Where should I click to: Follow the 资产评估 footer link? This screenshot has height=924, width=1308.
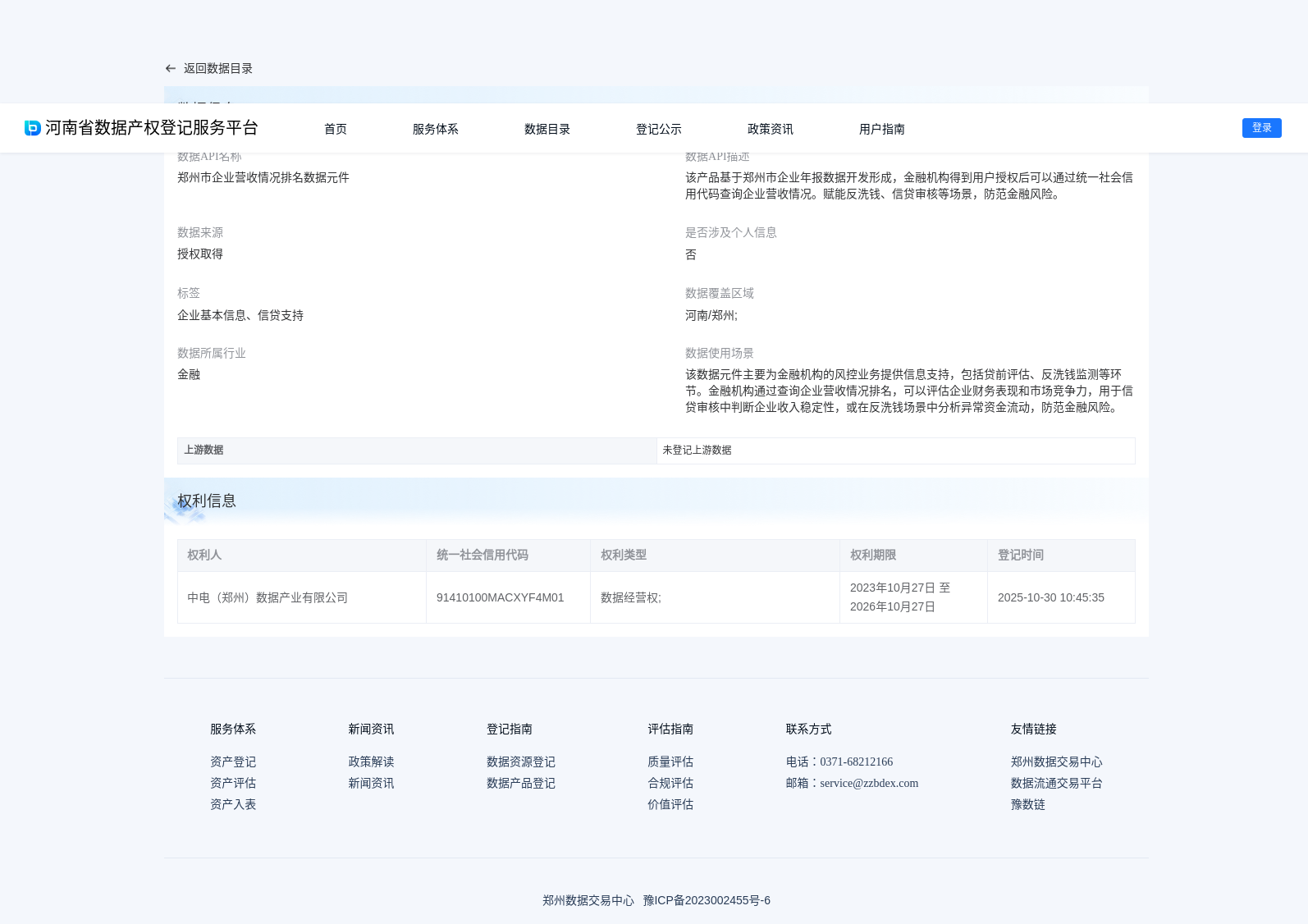click(233, 784)
